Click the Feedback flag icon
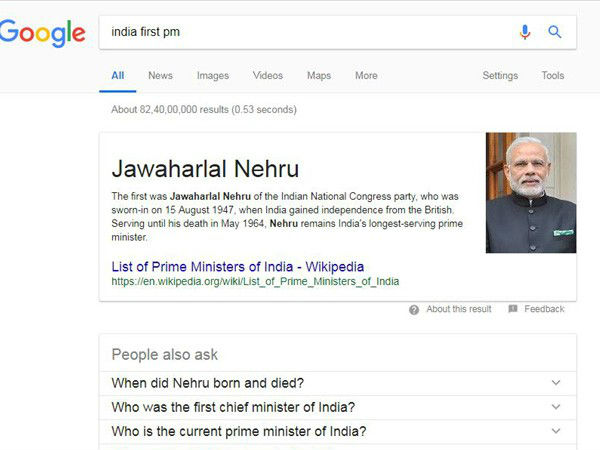600x450 pixels. point(513,309)
